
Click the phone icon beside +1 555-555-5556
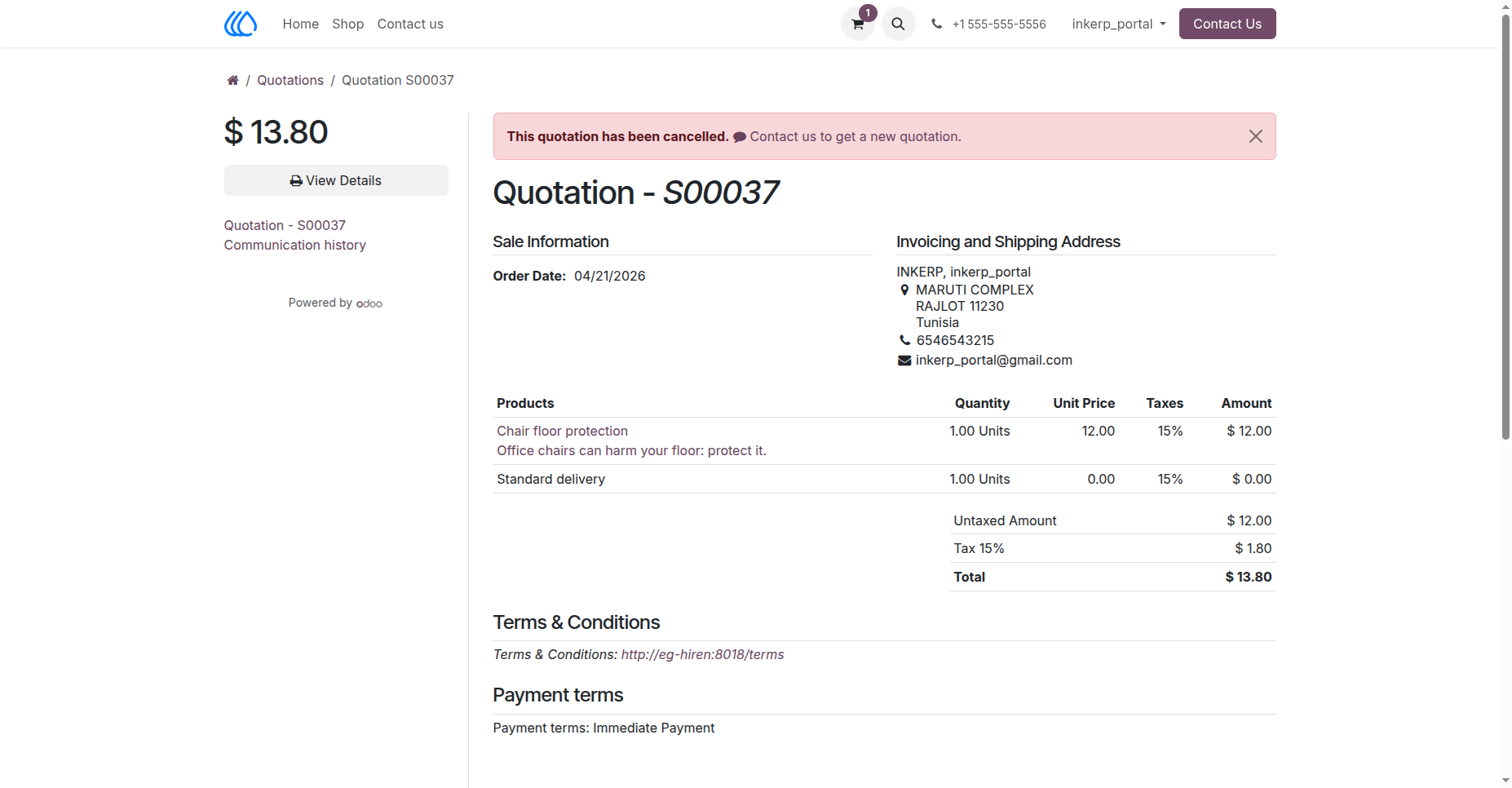[x=936, y=24]
